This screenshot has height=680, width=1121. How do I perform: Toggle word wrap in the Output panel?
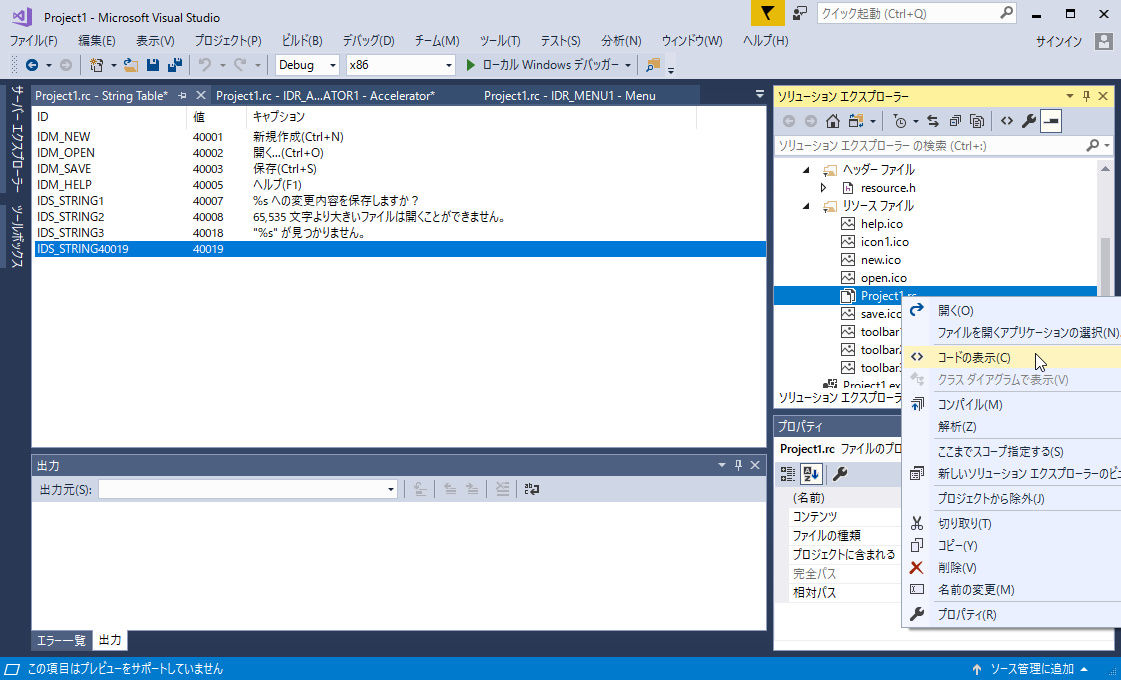(532, 490)
